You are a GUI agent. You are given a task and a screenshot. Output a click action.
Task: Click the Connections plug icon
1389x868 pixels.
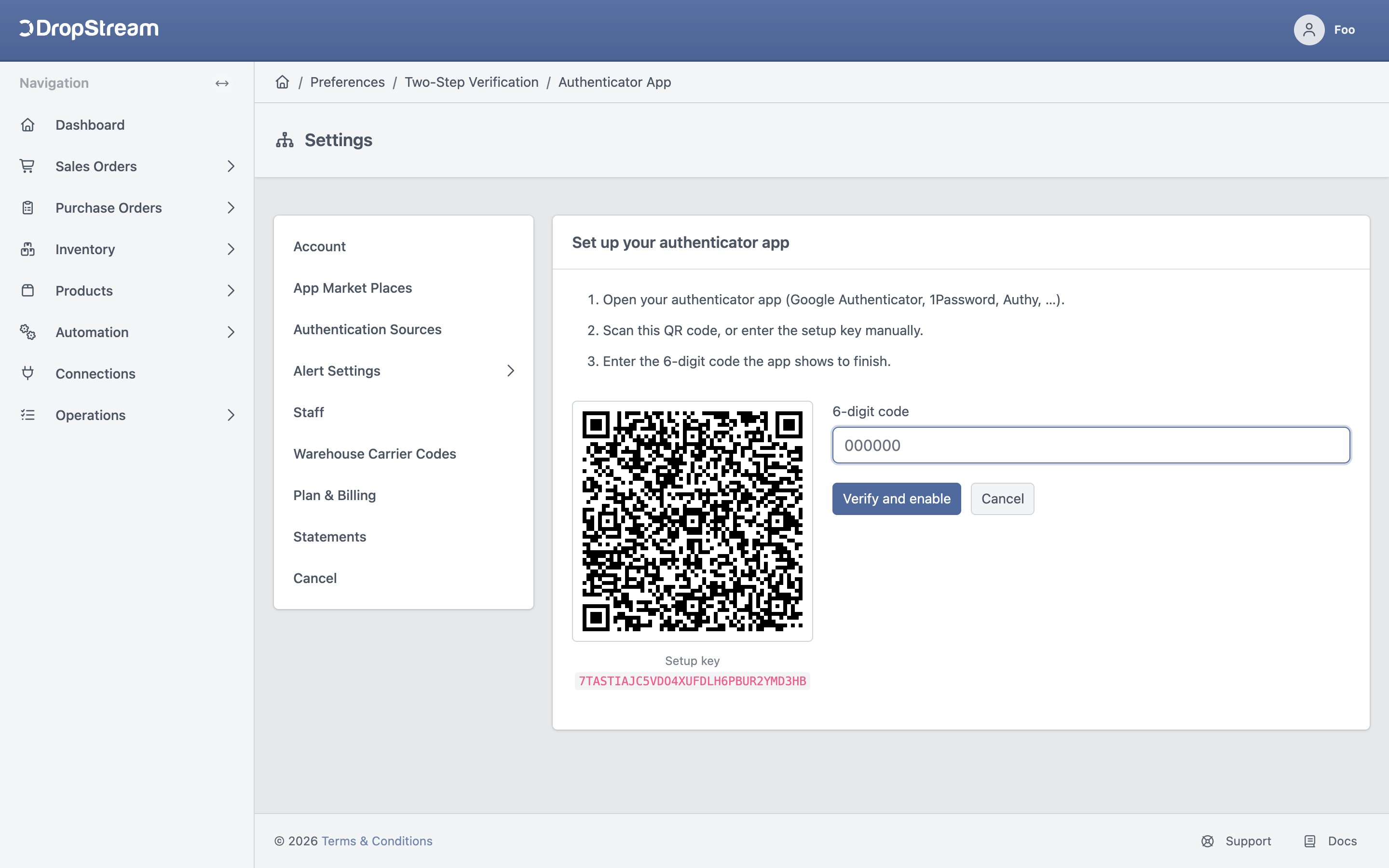pyautogui.click(x=27, y=373)
